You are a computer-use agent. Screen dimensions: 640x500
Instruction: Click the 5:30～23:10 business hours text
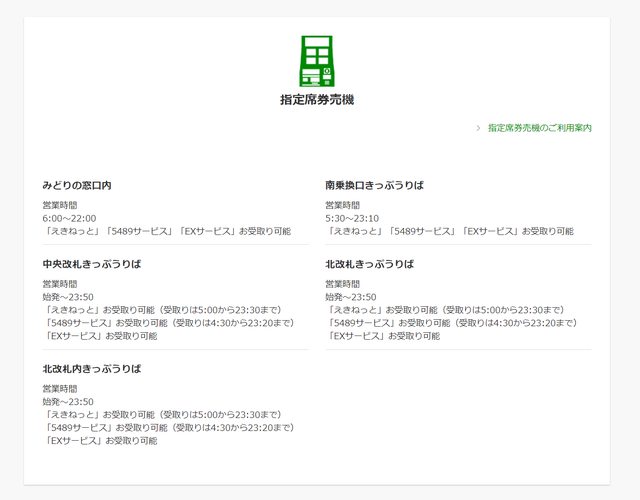pyautogui.click(x=352, y=217)
